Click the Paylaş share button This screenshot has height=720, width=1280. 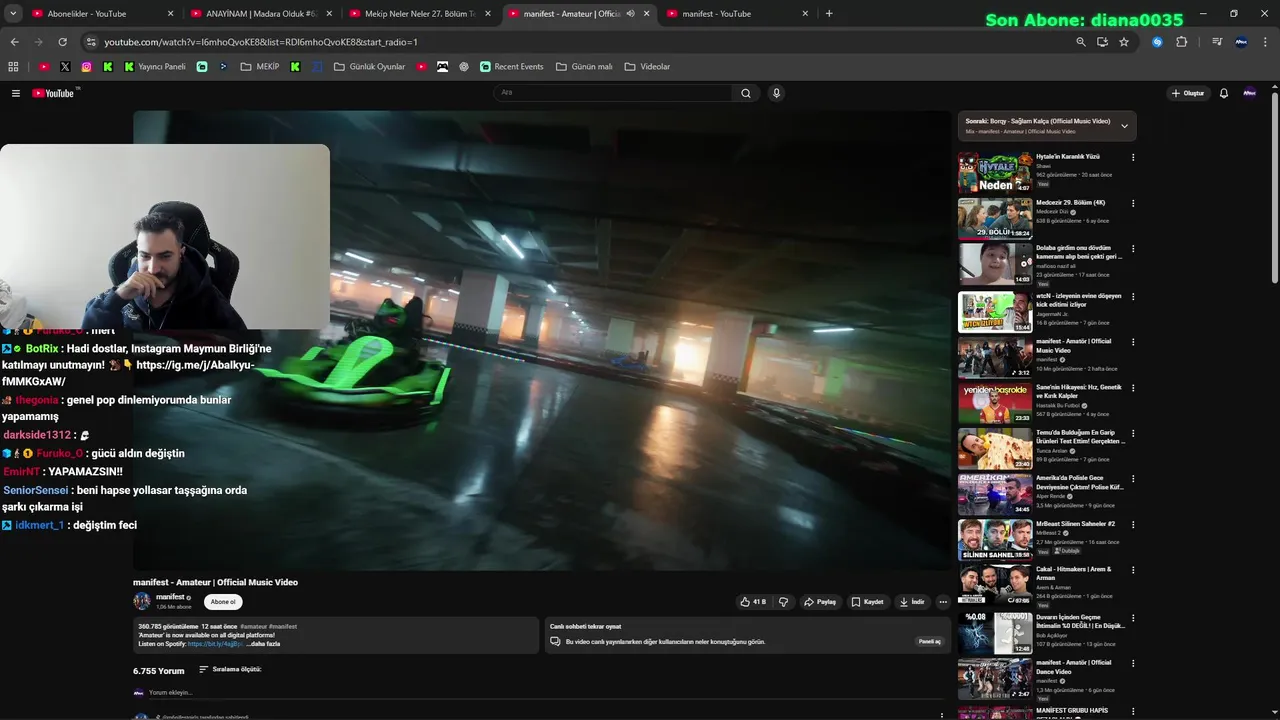tap(820, 602)
